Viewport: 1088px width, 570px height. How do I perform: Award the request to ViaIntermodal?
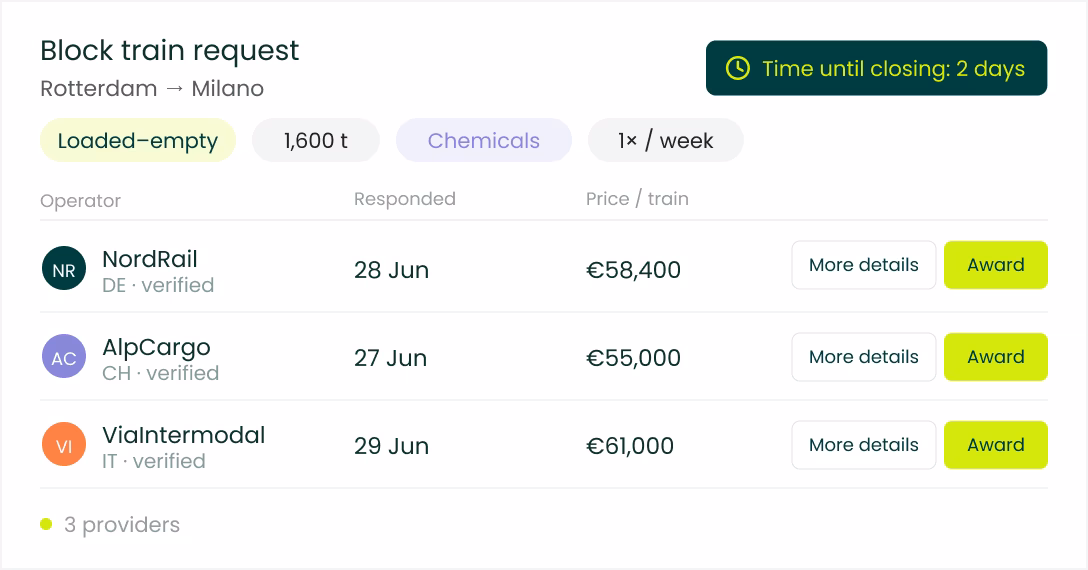(996, 445)
